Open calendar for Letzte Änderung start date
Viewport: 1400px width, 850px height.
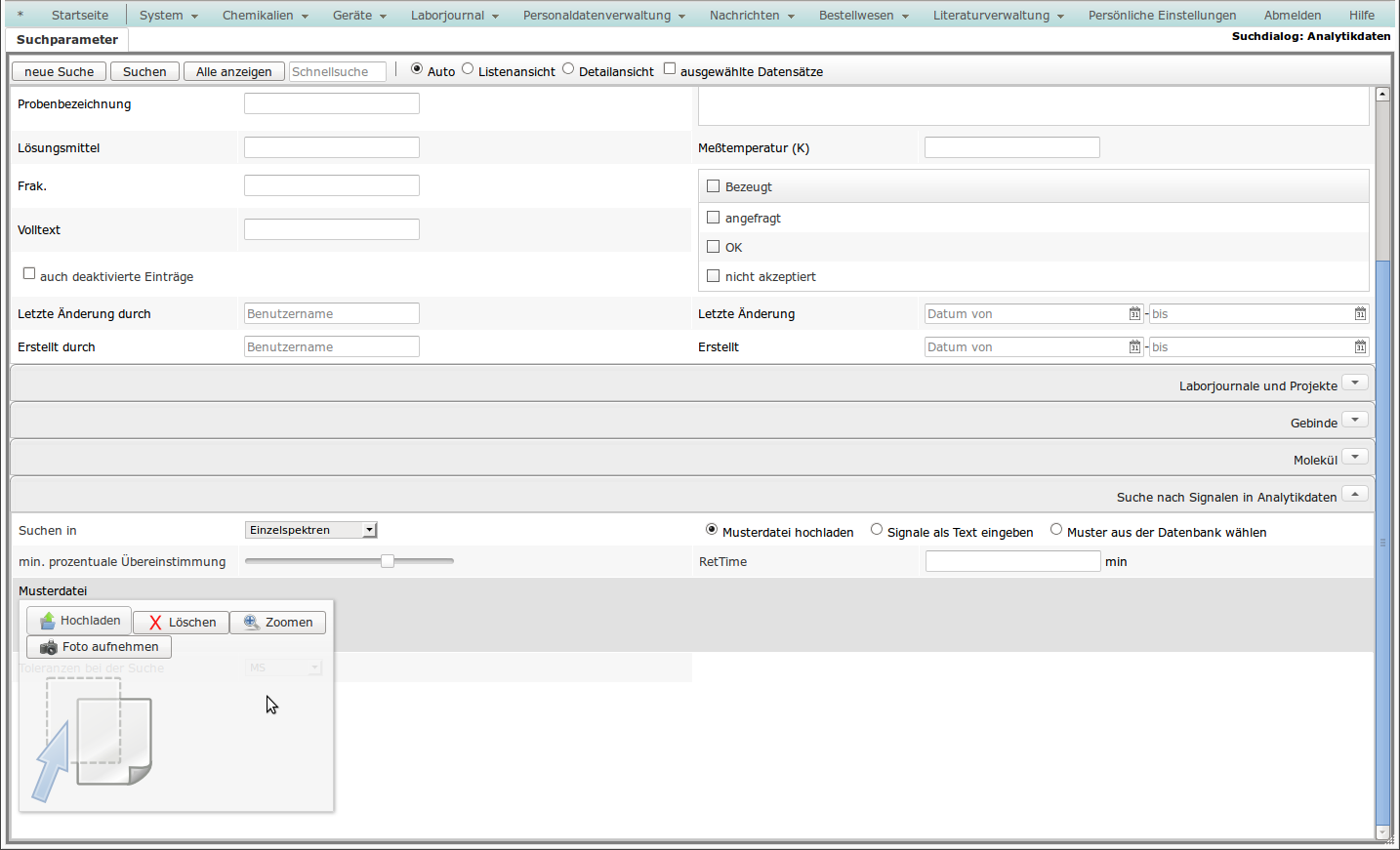point(1134,314)
